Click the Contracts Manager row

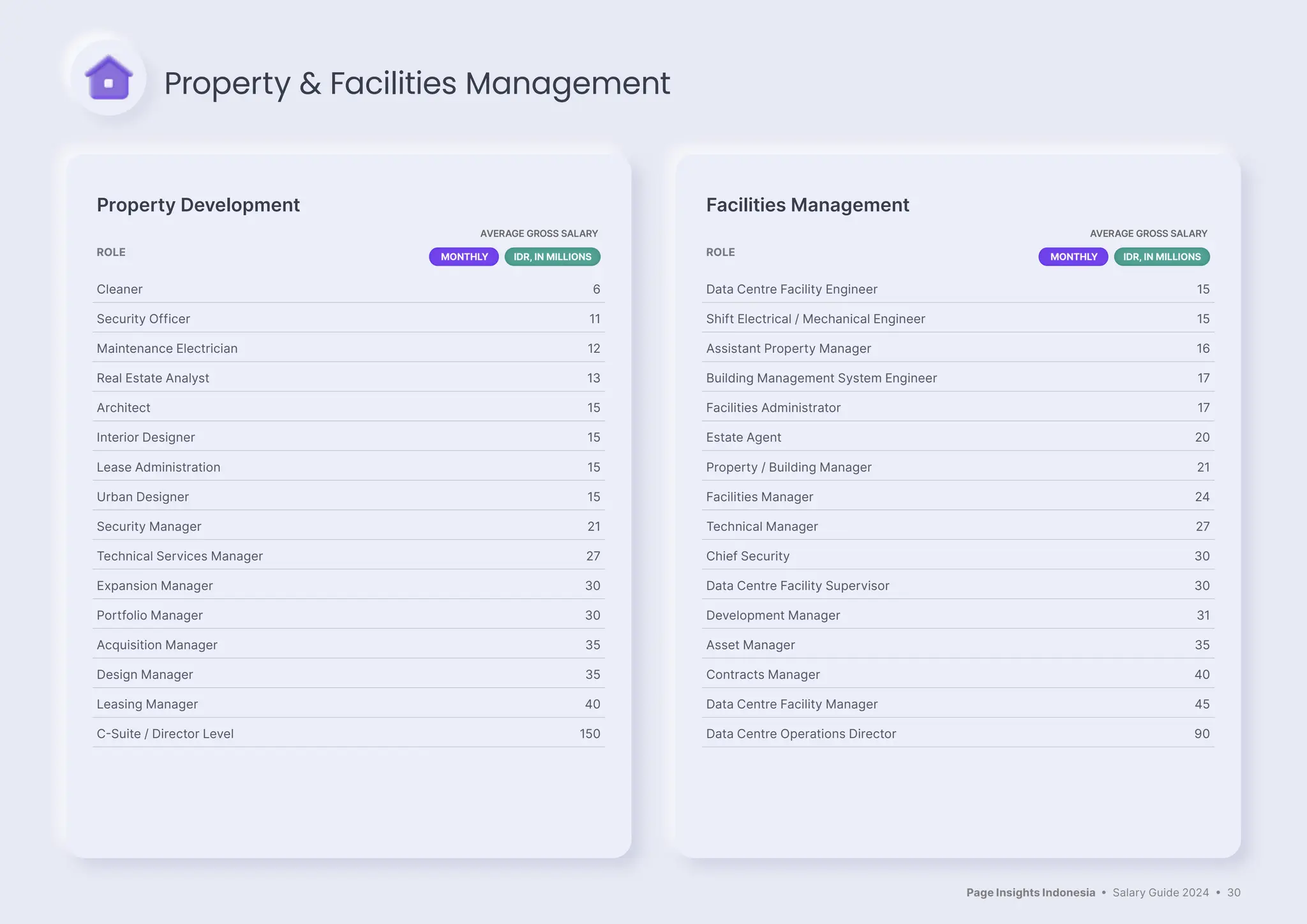pos(763,674)
